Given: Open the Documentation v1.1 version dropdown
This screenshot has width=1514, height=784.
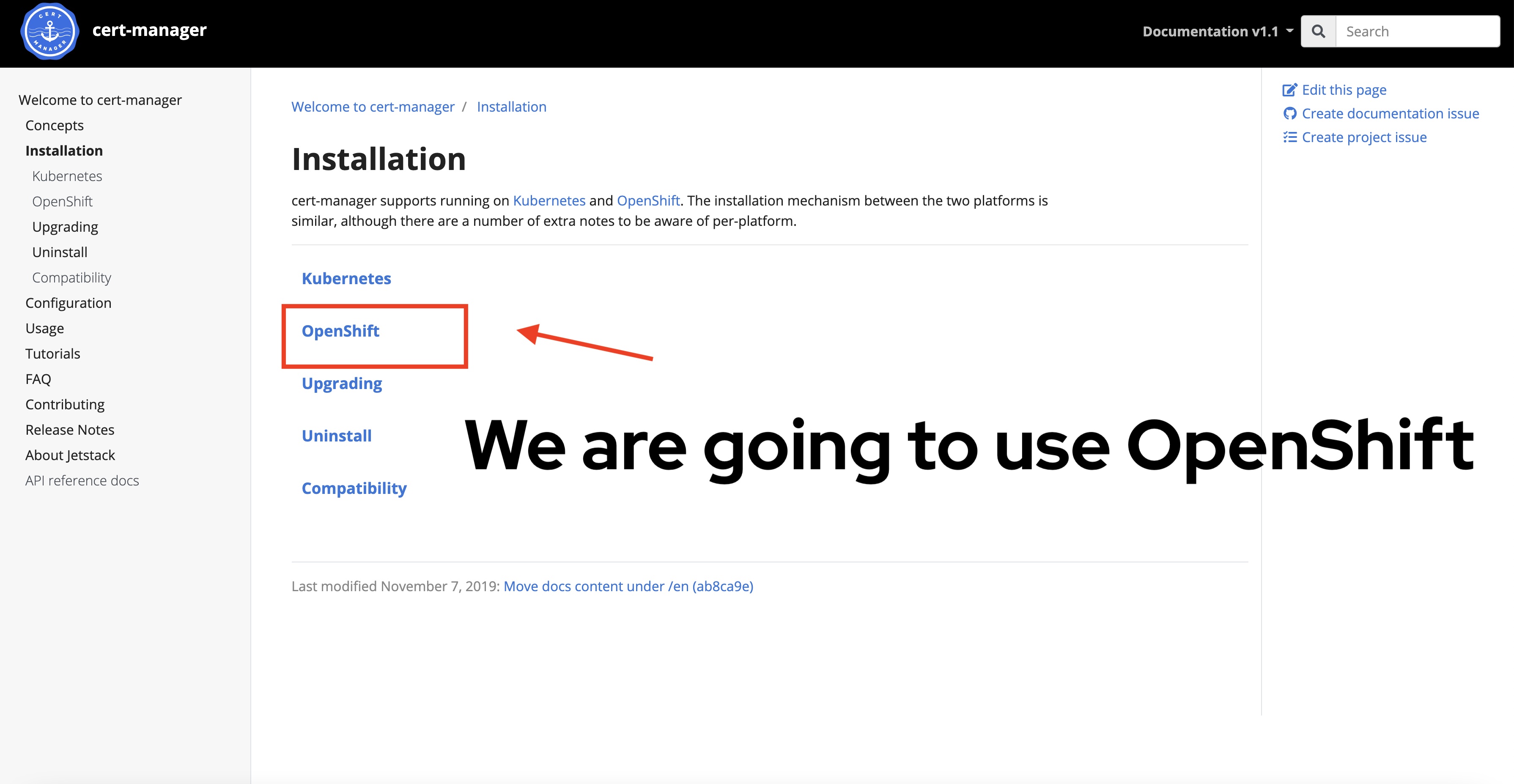Looking at the screenshot, I should tap(1218, 31).
